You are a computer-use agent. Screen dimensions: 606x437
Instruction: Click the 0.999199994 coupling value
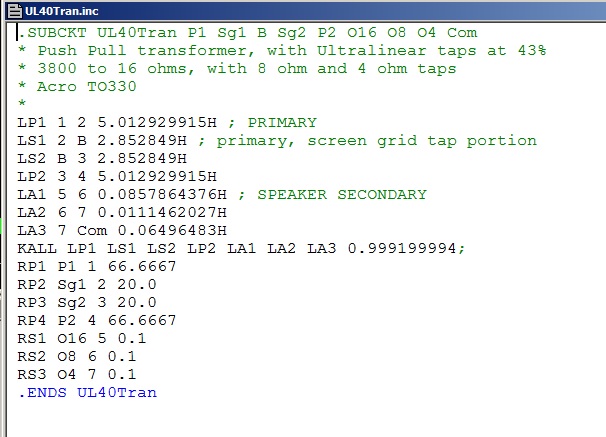click(402, 248)
